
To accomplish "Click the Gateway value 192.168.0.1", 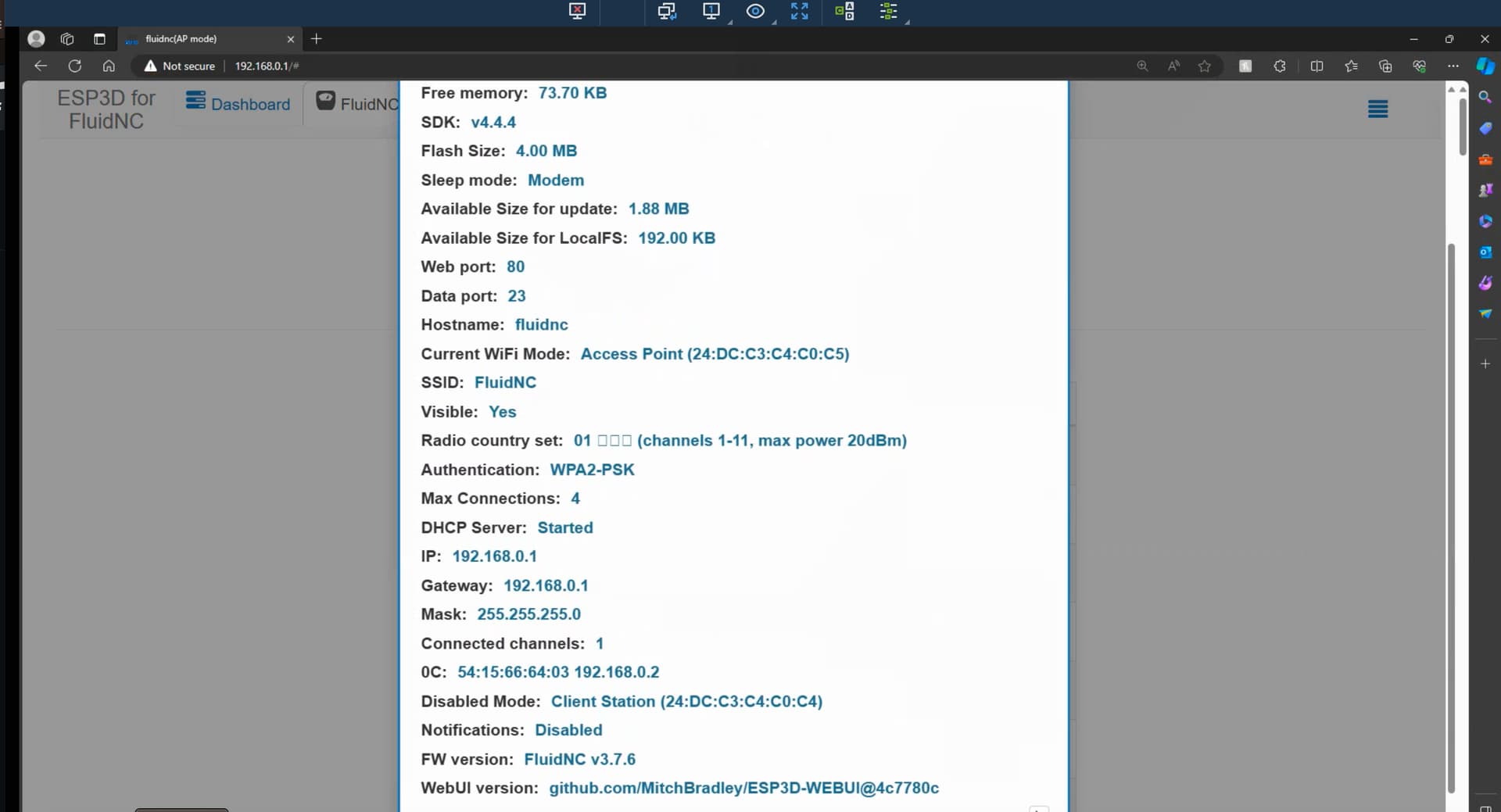I will click(546, 585).
